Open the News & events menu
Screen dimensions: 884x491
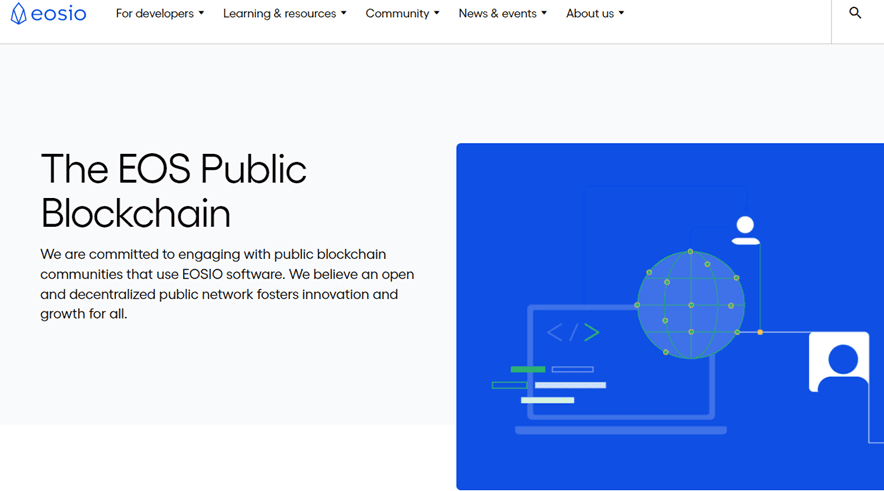pos(503,14)
